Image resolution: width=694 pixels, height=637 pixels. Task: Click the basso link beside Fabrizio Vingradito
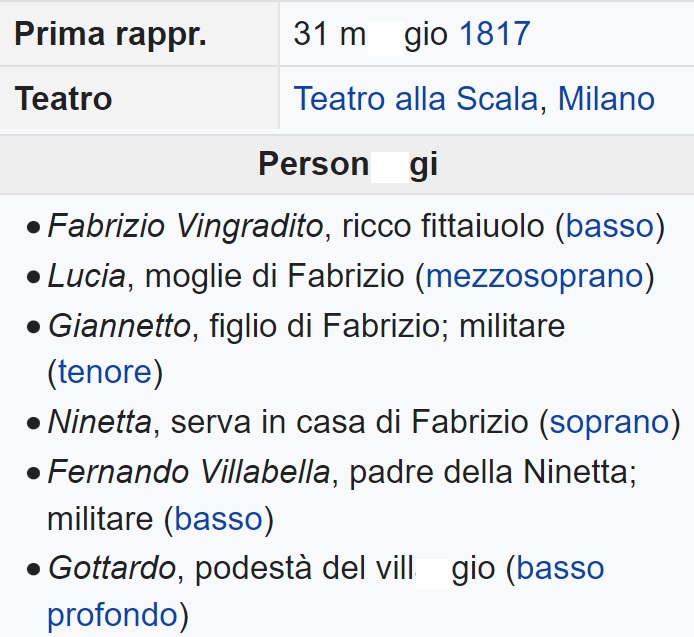[609, 227]
